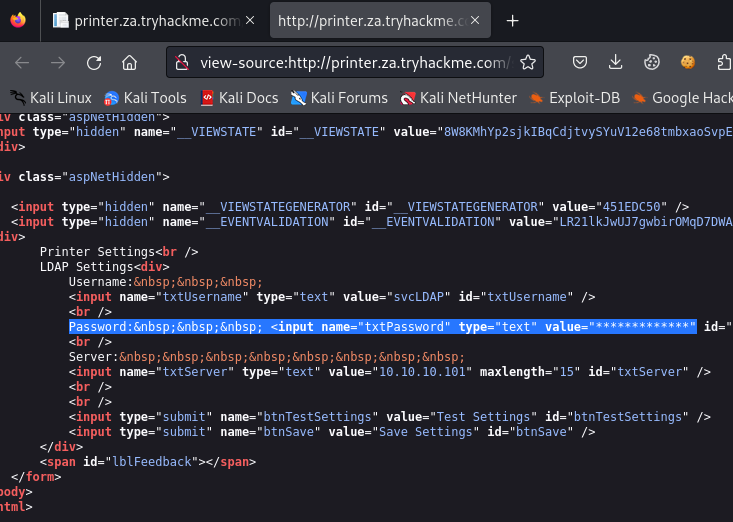Click the '10.10.10.101' server value
Image resolution: width=733 pixels, height=522 pixels.
coord(422,372)
